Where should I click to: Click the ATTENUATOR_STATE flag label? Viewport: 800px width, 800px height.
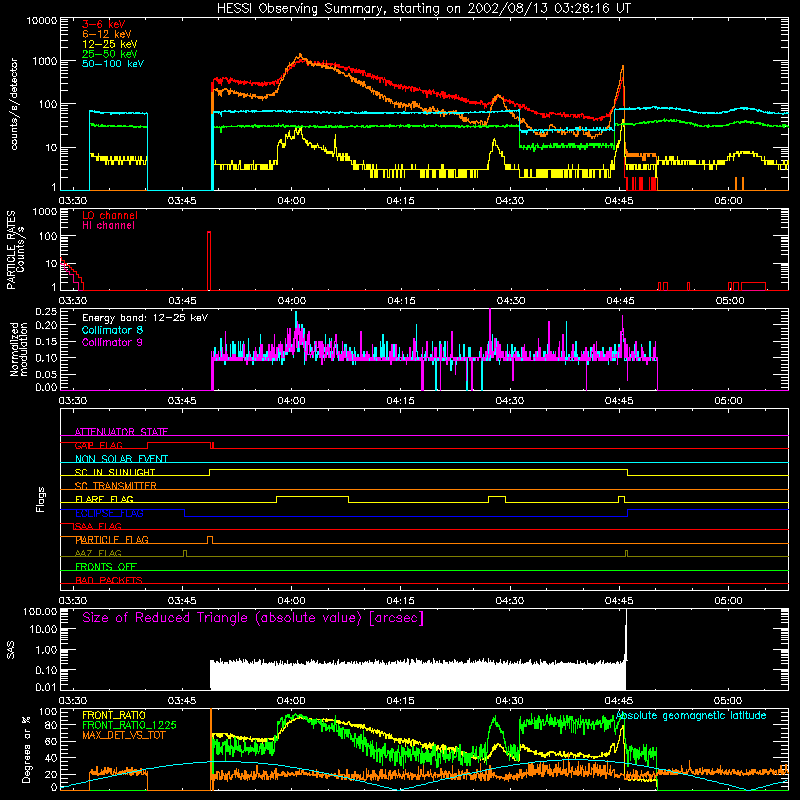(121, 432)
